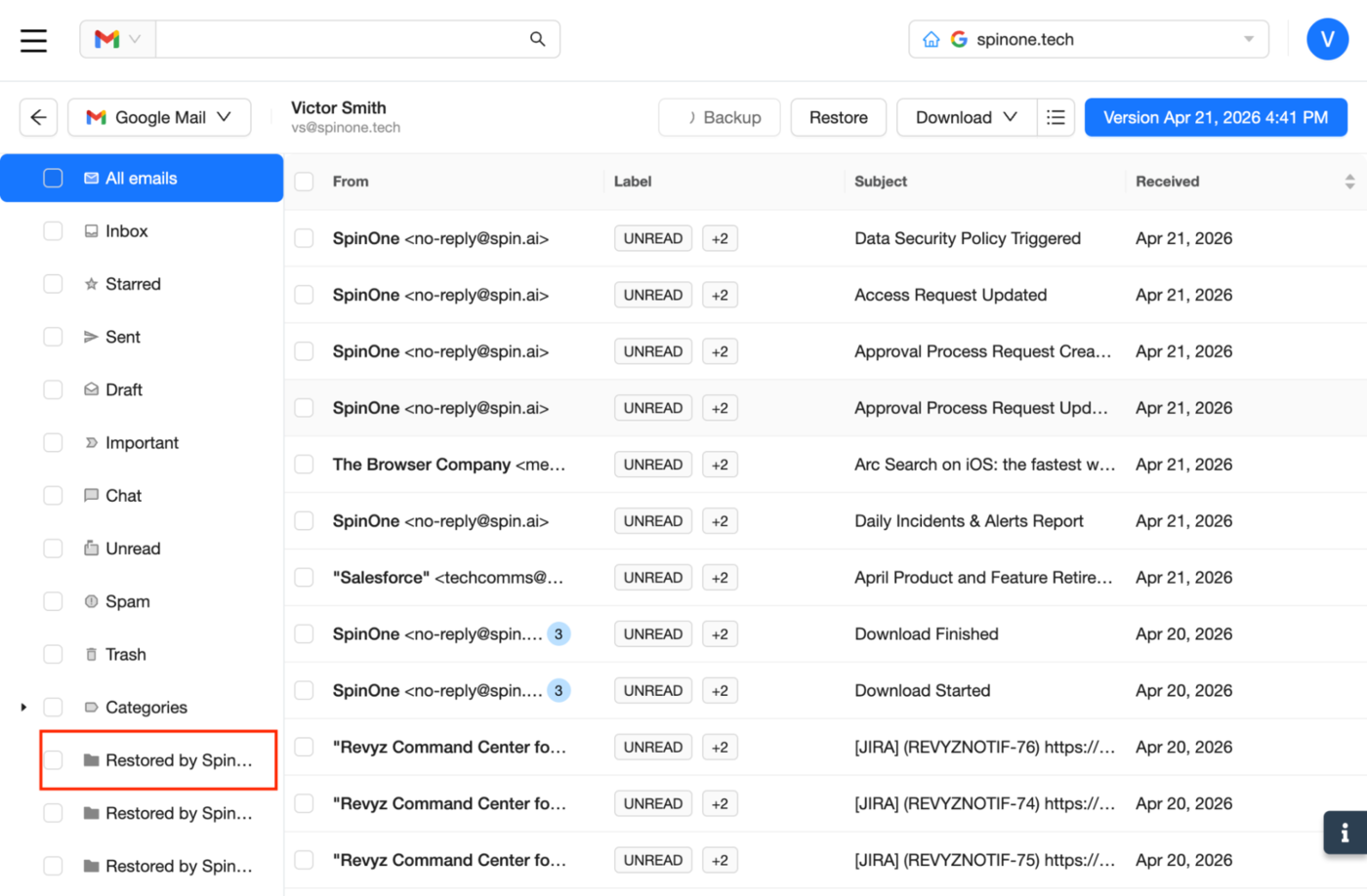Screen dimensions: 1367x896
Task: Click "The Browser Company" sender name
Action: (422, 465)
